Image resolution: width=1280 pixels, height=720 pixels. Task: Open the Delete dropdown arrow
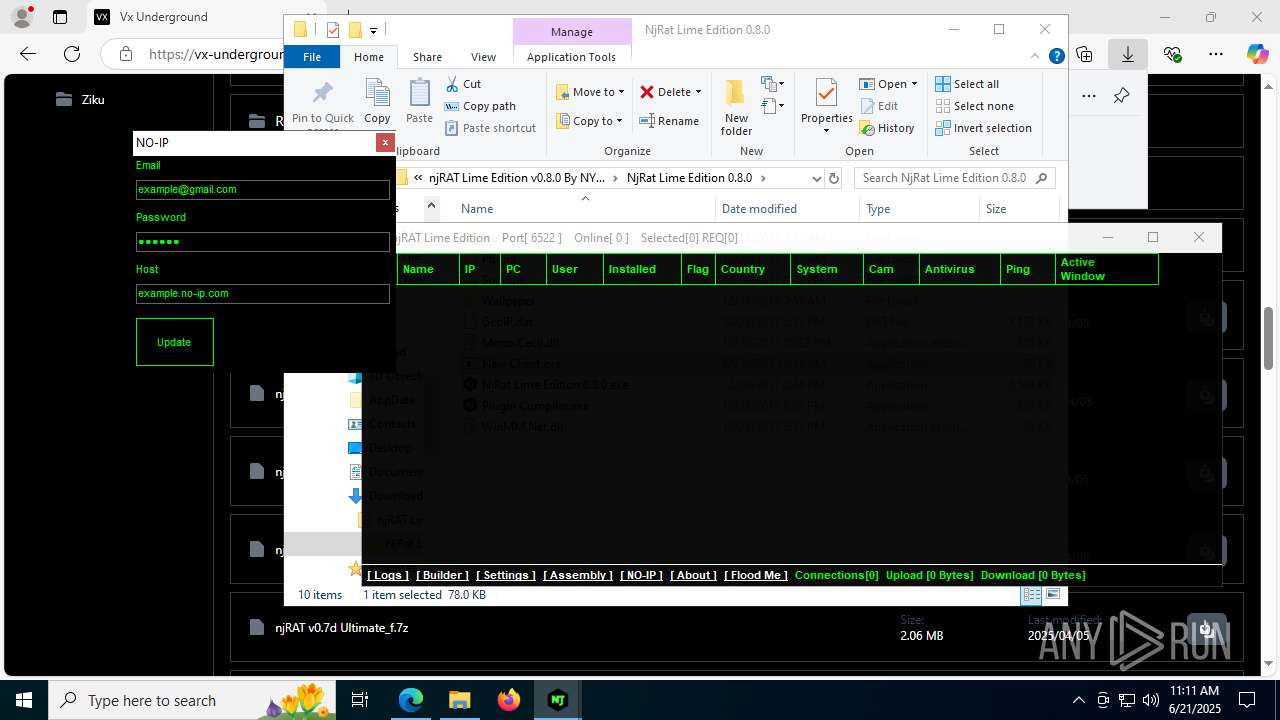(698, 92)
